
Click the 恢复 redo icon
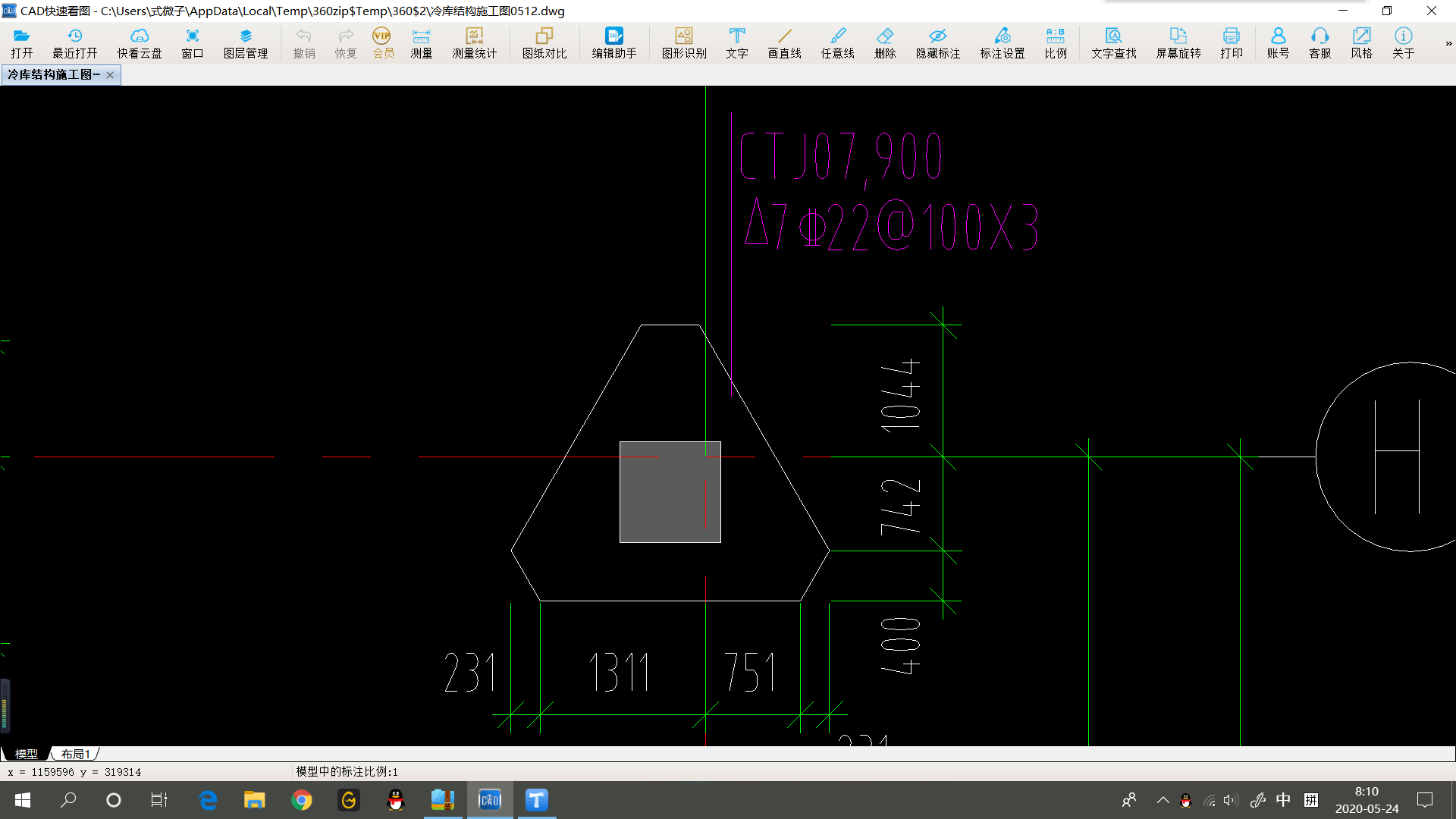pos(346,43)
